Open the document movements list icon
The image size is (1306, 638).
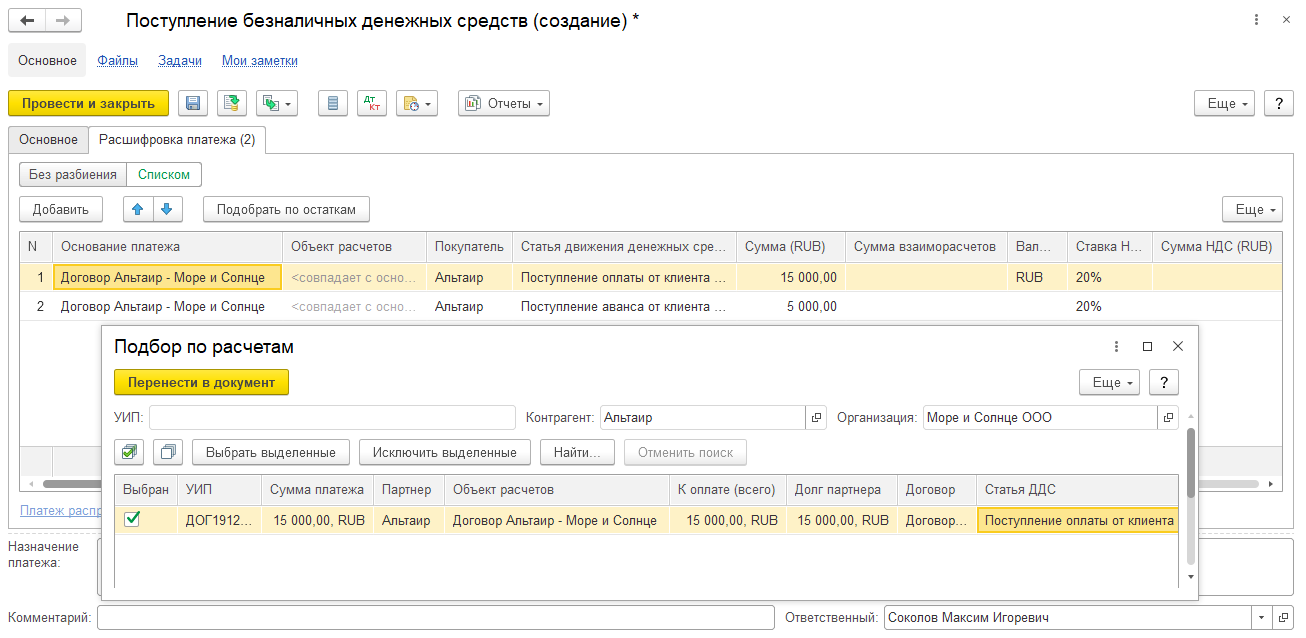click(x=333, y=103)
